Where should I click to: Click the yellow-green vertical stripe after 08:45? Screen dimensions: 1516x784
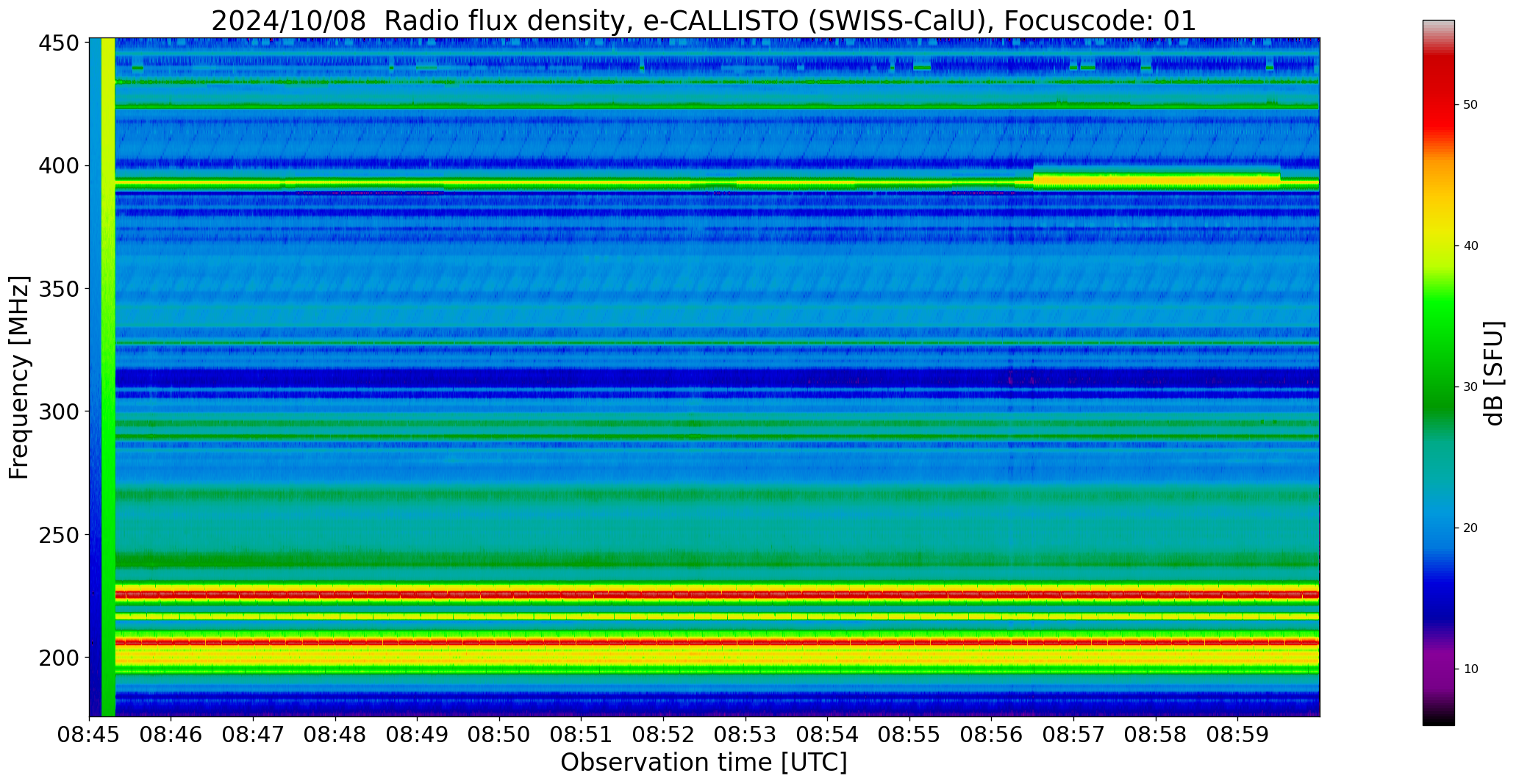point(108,377)
